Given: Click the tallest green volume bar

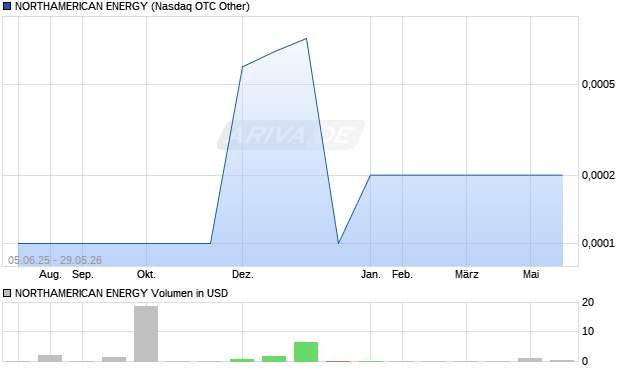Looking at the screenshot, I should (x=306, y=352).
